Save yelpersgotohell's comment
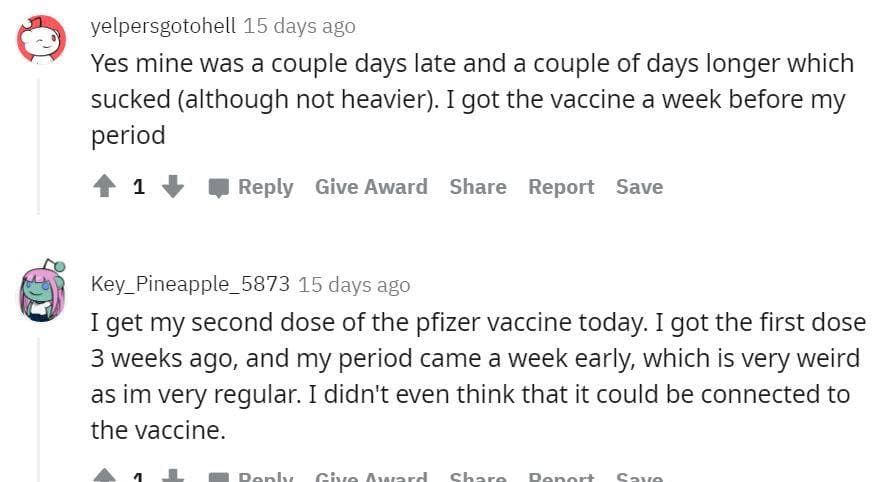892x482 pixels. (639, 187)
